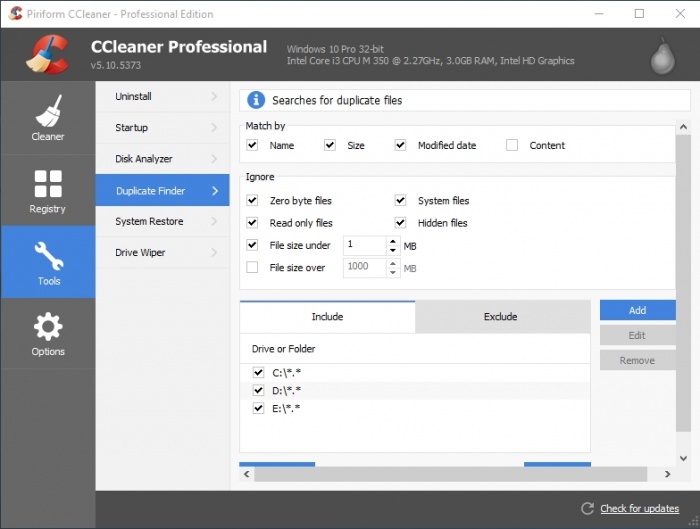
Task: Open the Options gear icon
Action: 47,326
